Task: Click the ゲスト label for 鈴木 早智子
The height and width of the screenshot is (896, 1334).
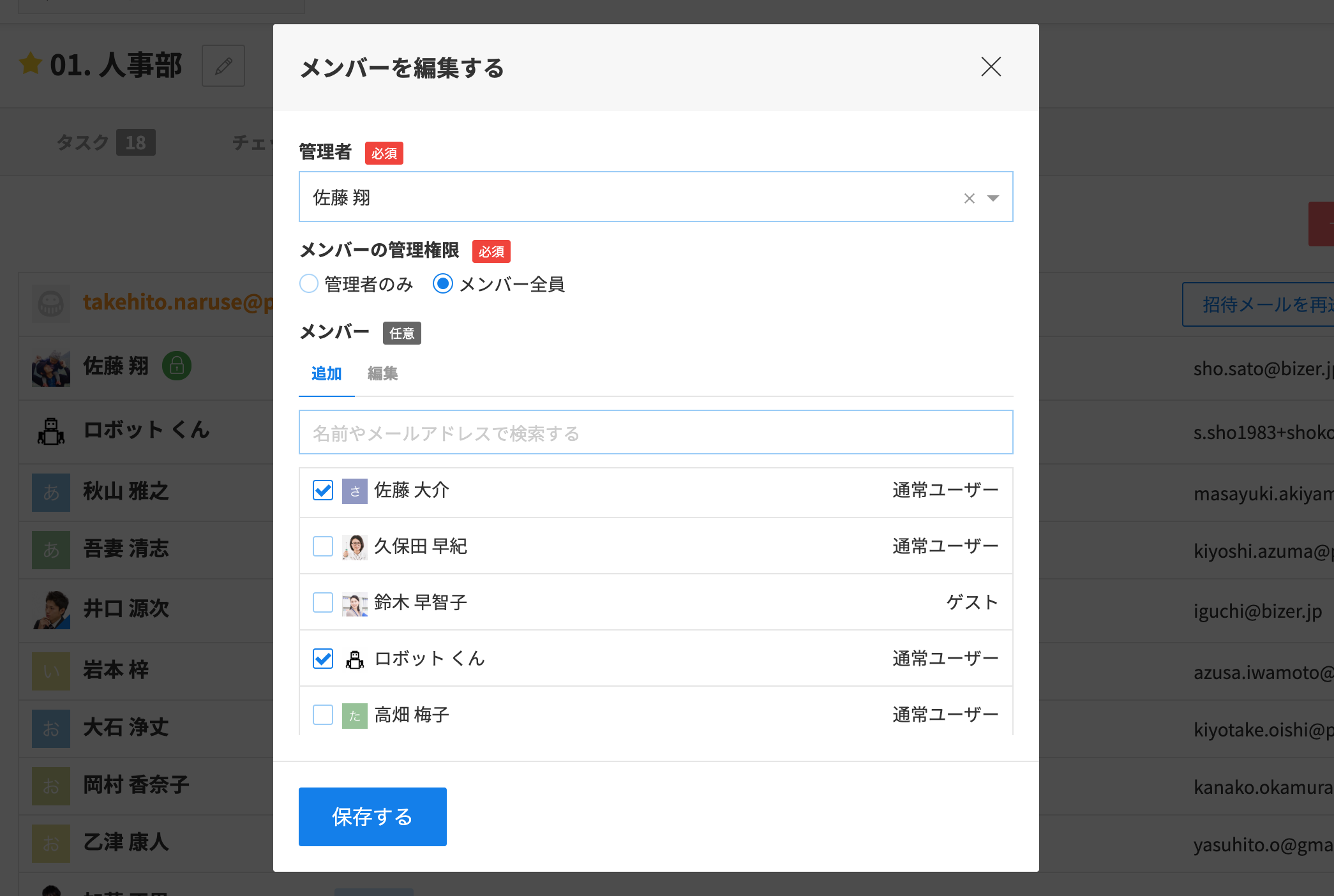Action: pyautogui.click(x=972, y=602)
